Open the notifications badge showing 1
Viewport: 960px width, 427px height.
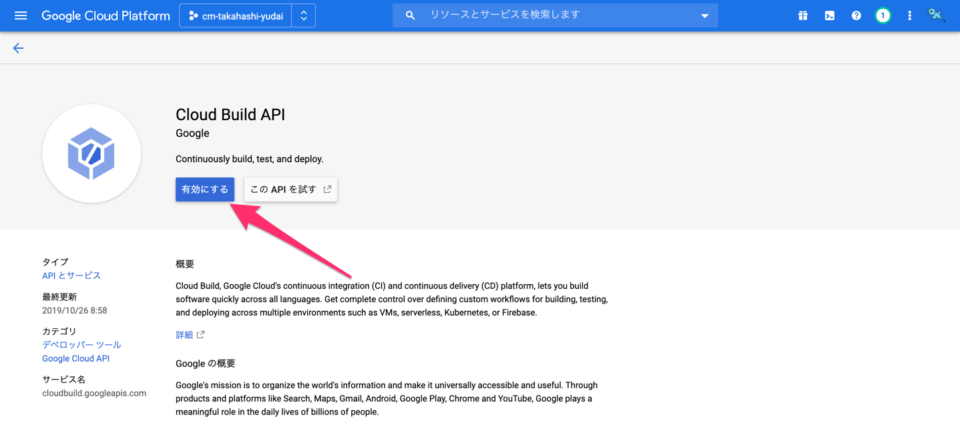[x=882, y=16]
